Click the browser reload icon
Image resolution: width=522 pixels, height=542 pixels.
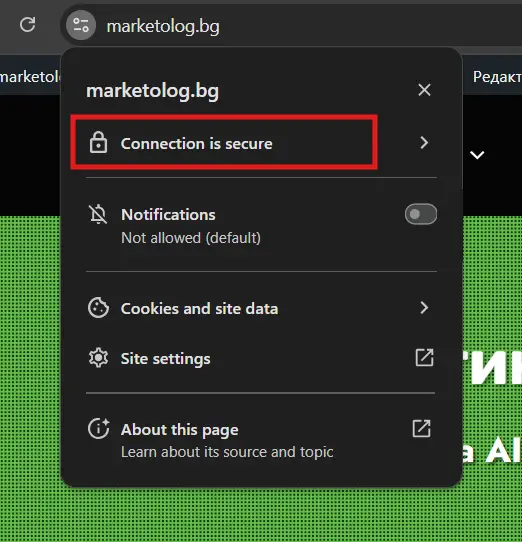(x=27, y=25)
